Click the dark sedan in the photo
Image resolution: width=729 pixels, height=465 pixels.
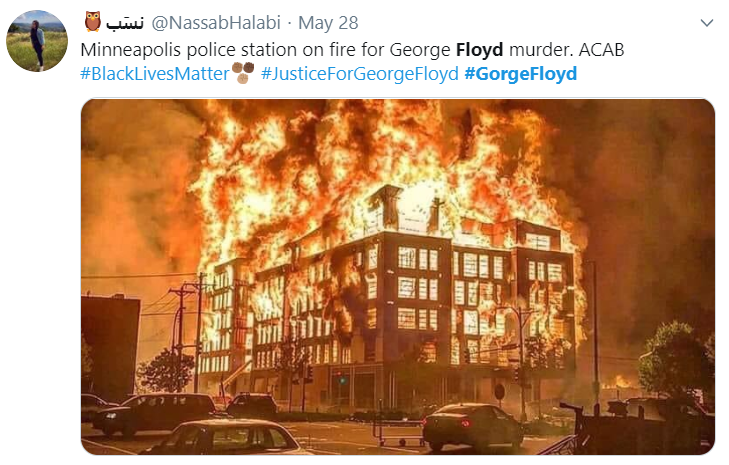coord(472,425)
